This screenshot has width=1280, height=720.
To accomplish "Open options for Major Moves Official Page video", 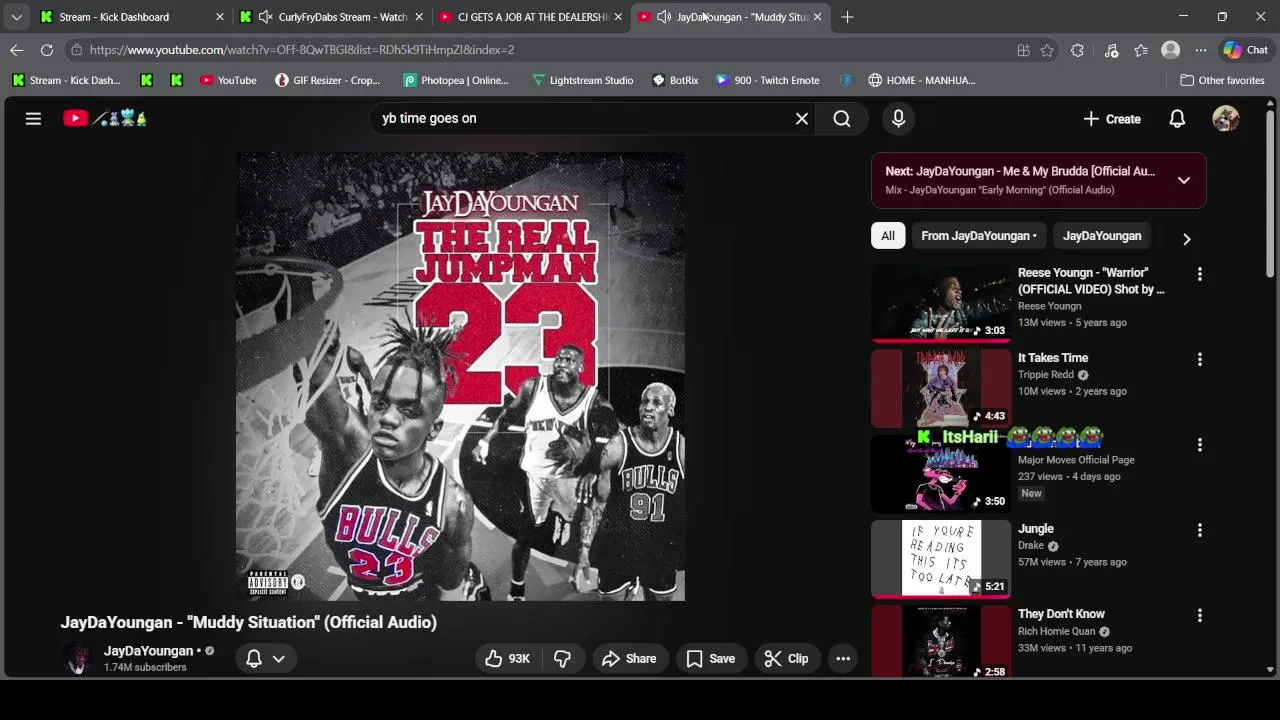I will [1199, 444].
